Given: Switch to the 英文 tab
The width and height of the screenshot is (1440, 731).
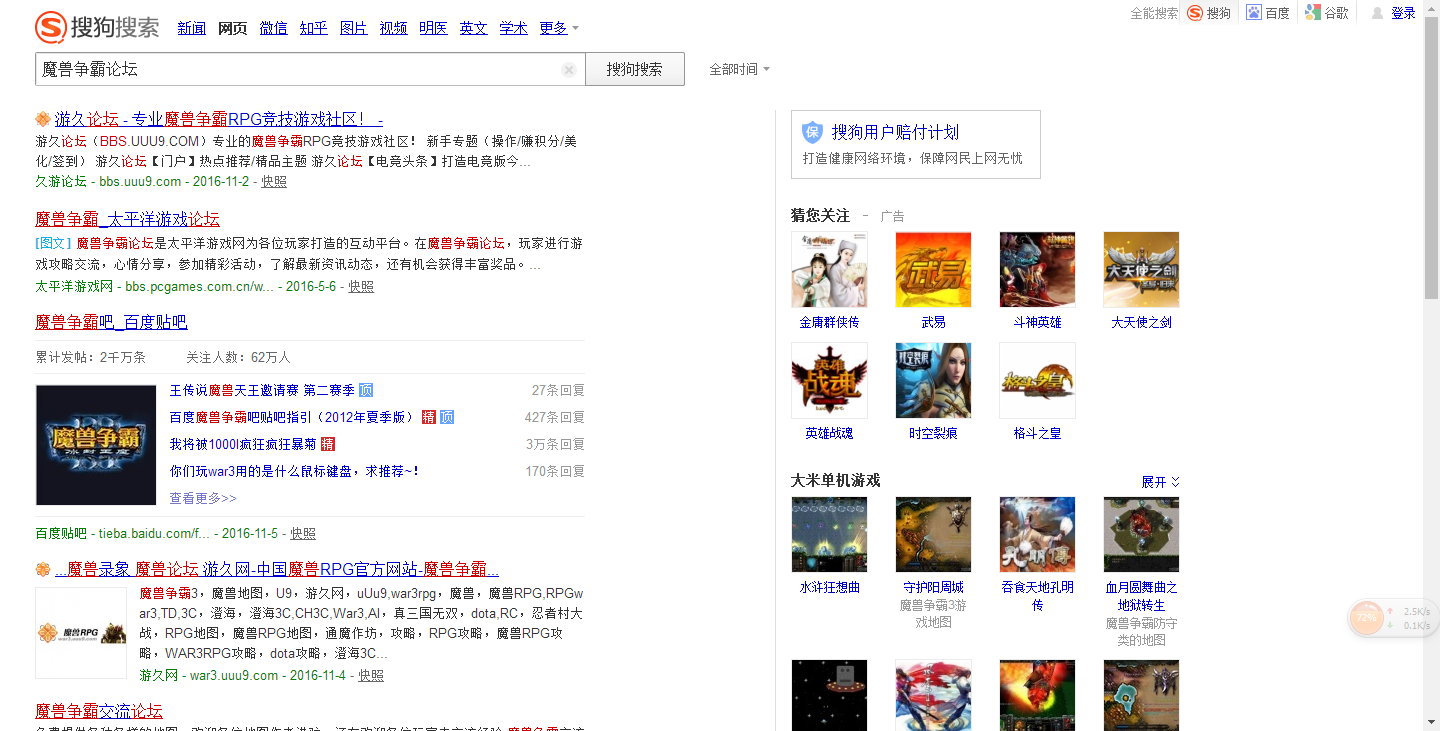Looking at the screenshot, I should point(473,28).
